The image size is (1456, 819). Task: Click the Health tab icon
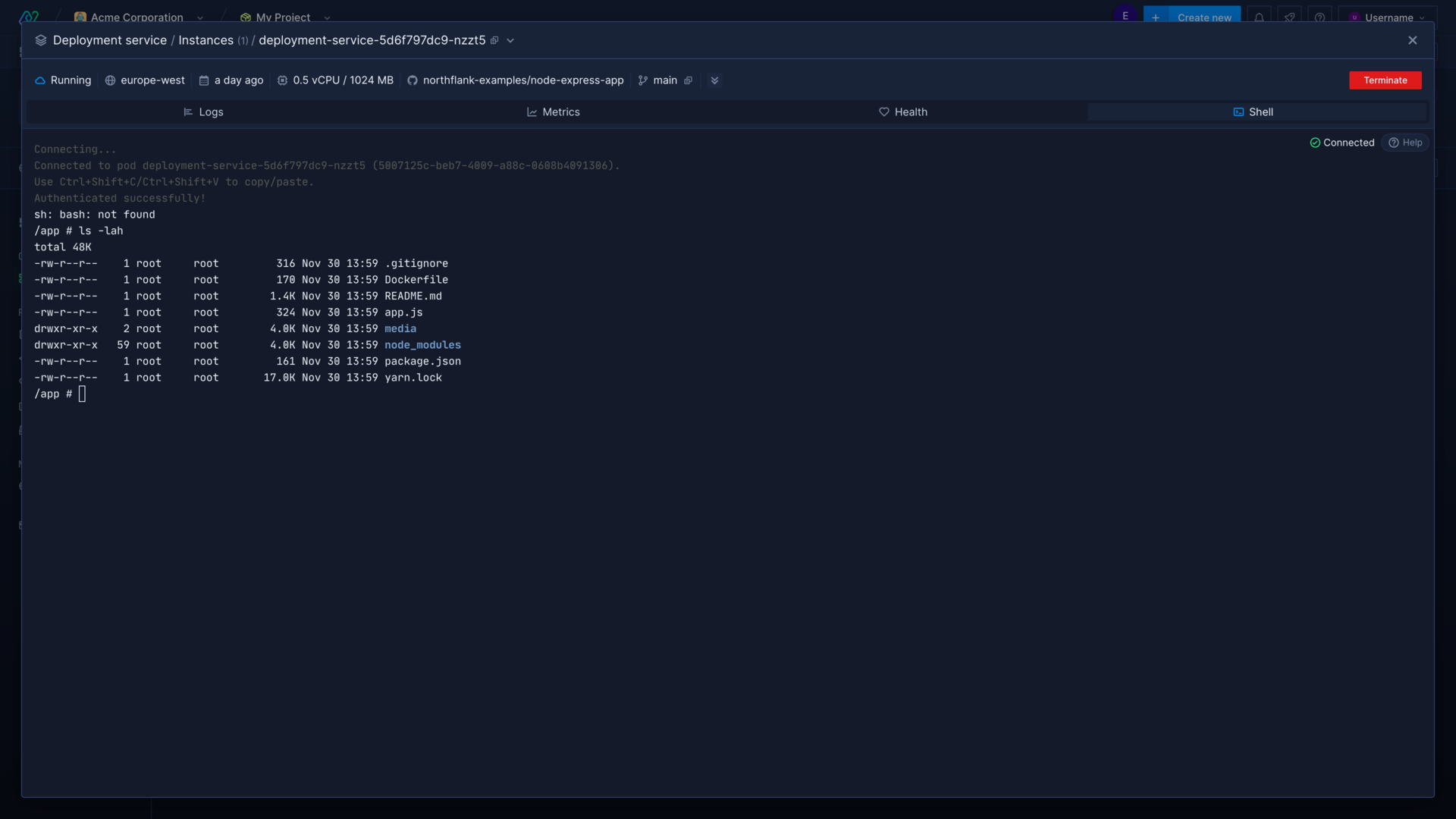[x=884, y=112]
